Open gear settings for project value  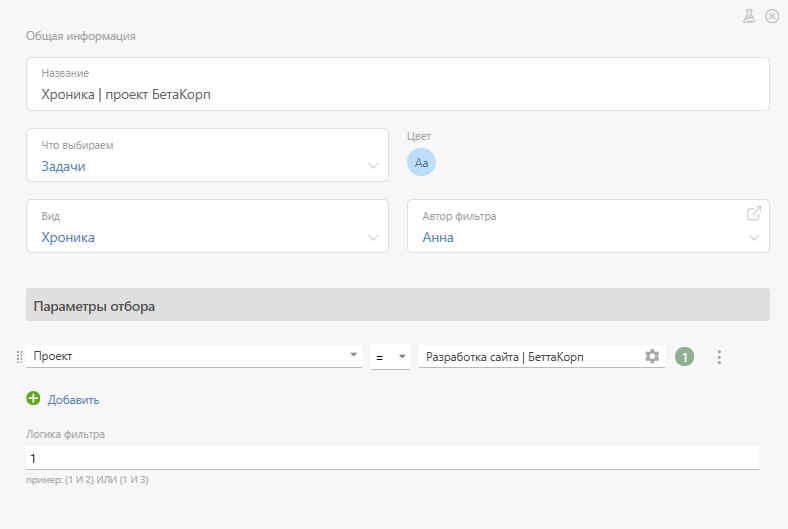pyautogui.click(x=652, y=356)
